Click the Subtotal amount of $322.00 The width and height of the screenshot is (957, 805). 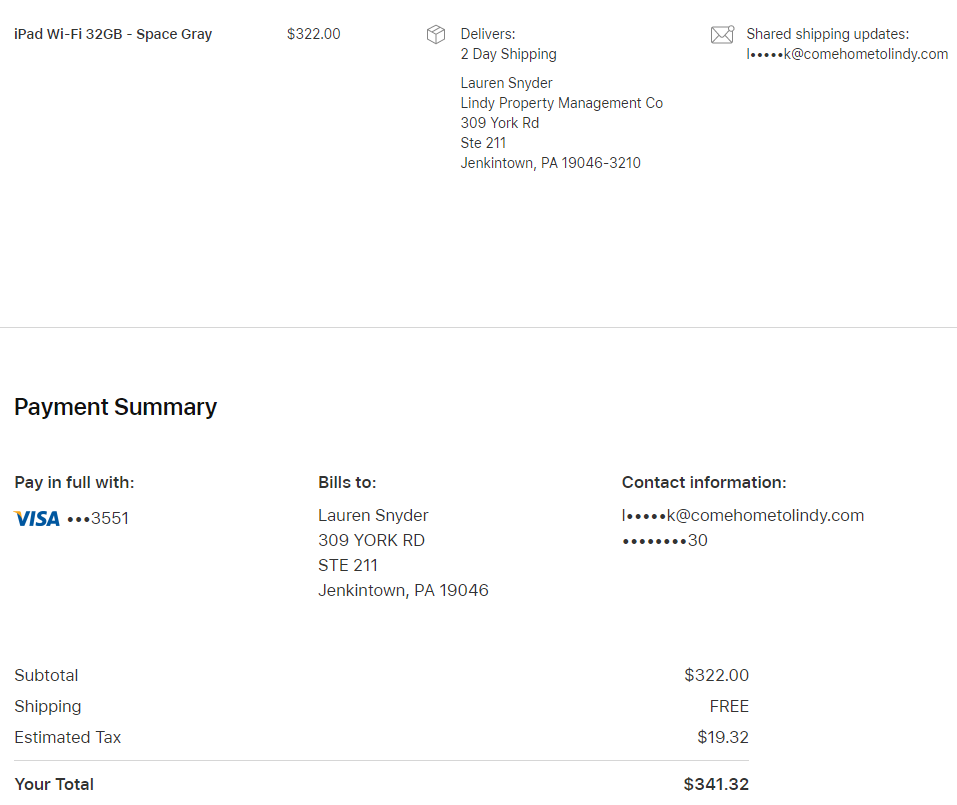716,675
